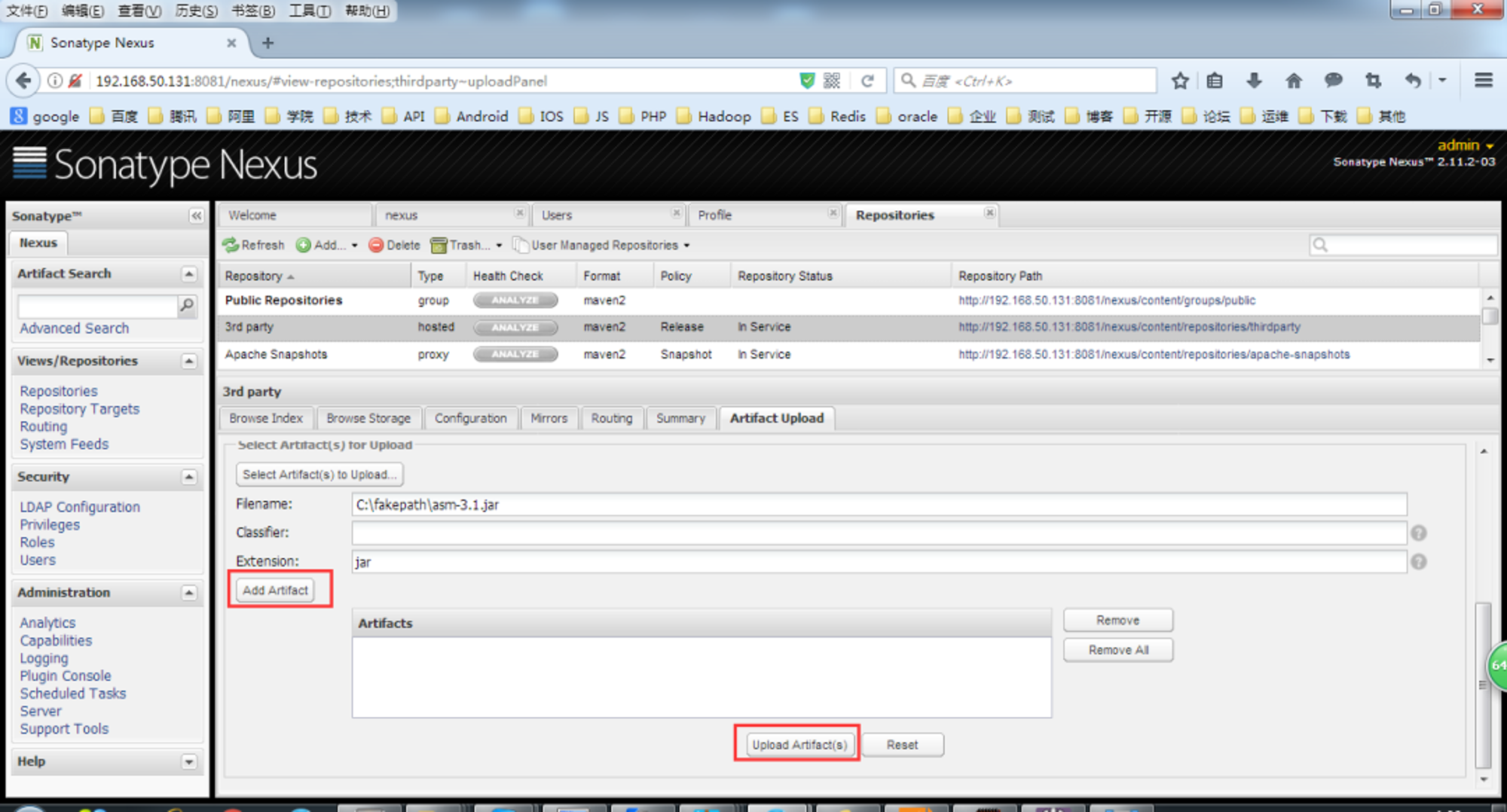Open the google bookmark
The height and width of the screenshot is (812, 1507).
tap(45, 117)
